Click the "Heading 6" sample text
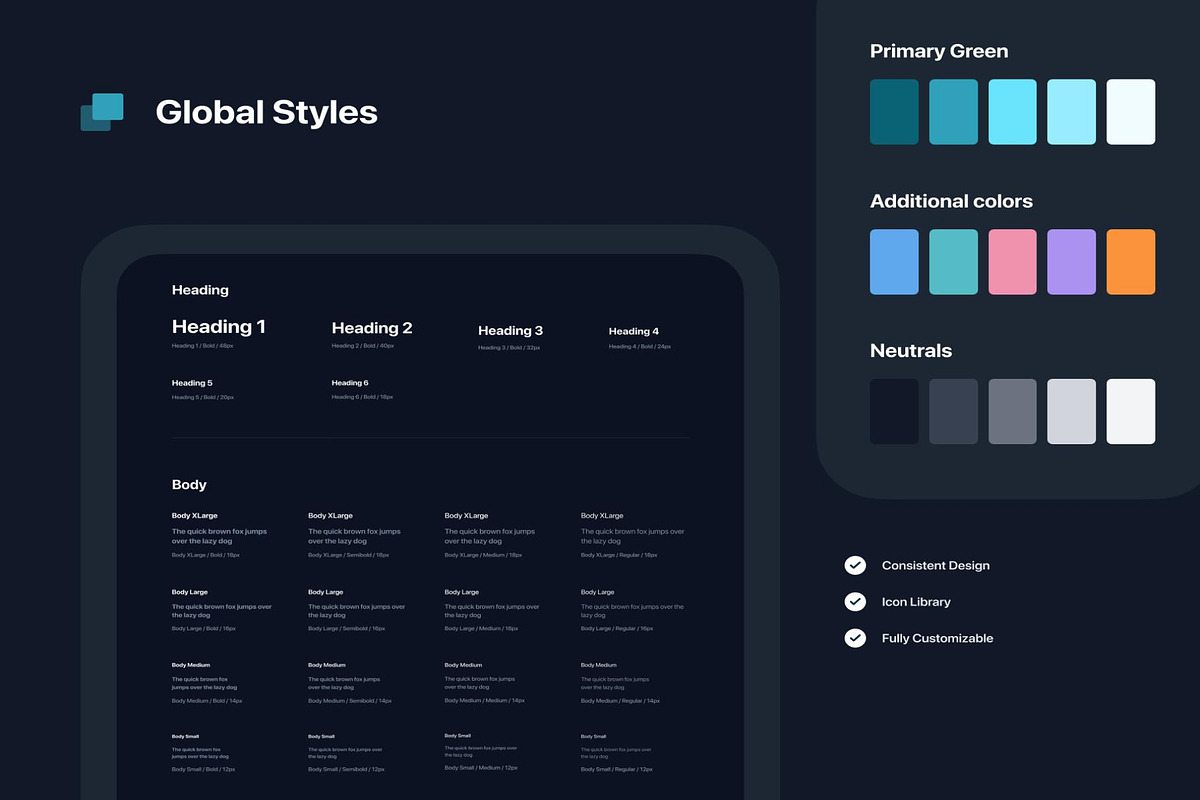The width and height of the screenshot is (1200, 800). point(350,383)
